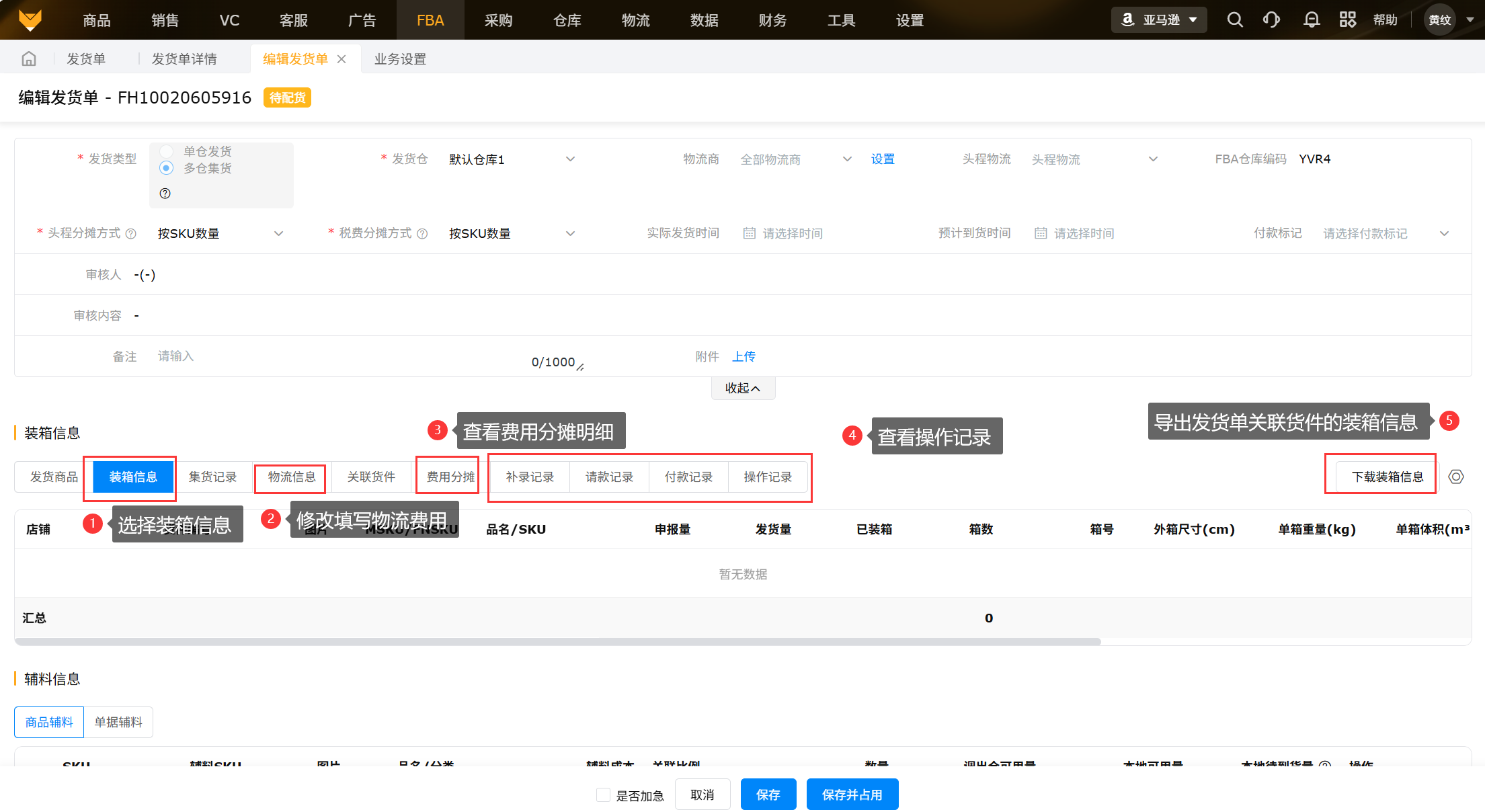
Task: Expand the 发货仓 dropdown
Action: click(511, 159)
